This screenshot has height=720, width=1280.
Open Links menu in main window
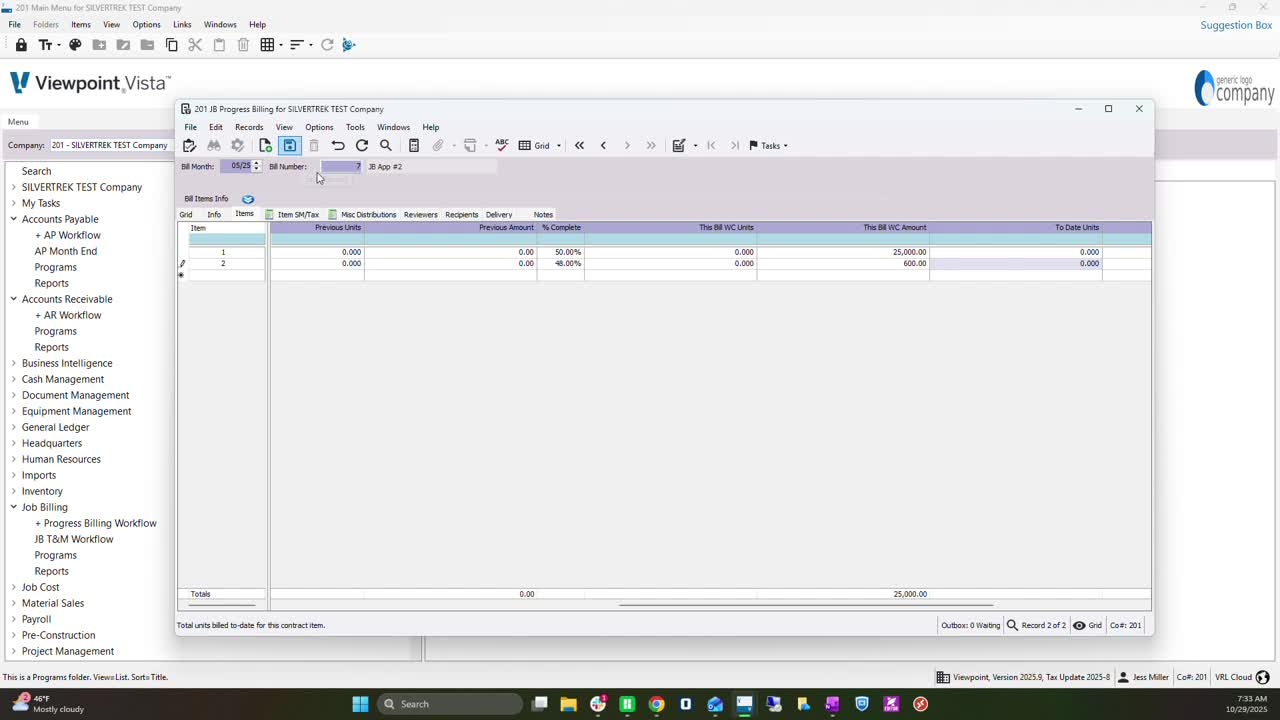182,24
